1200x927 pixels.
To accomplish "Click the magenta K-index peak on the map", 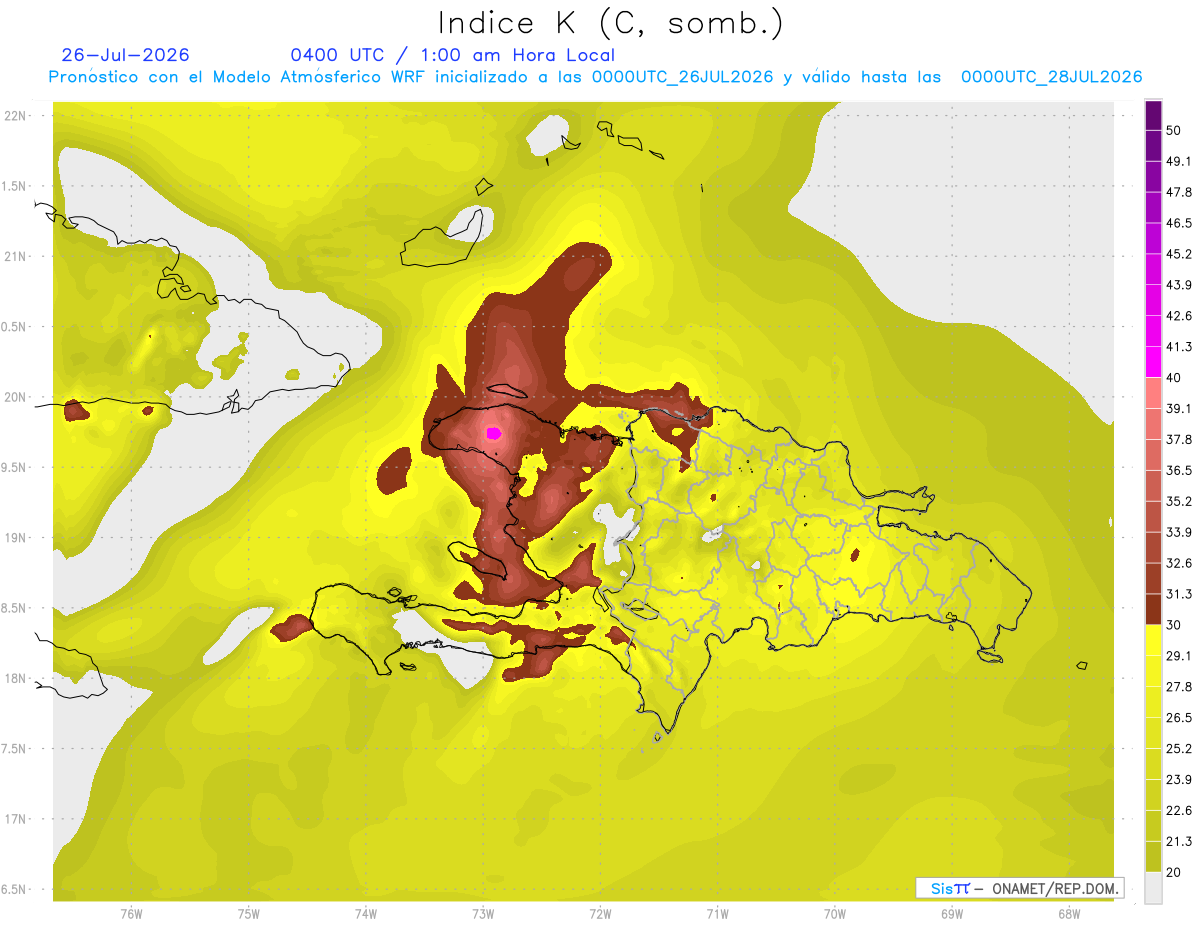I will click(493, 433).
